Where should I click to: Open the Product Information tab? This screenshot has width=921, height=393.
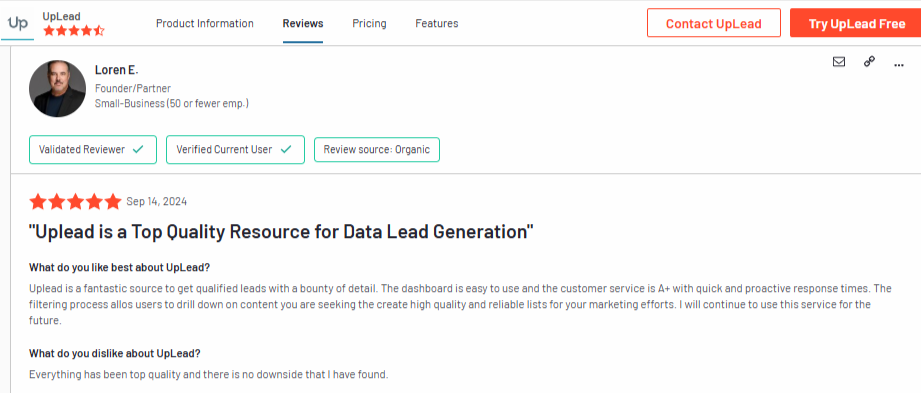204,23
